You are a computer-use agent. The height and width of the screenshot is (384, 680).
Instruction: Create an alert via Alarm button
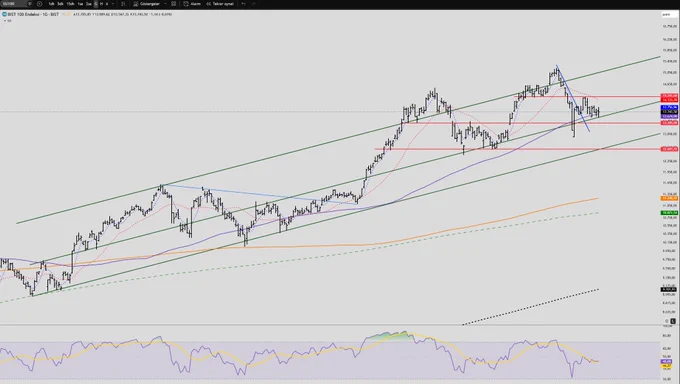(x=192, y=4)
